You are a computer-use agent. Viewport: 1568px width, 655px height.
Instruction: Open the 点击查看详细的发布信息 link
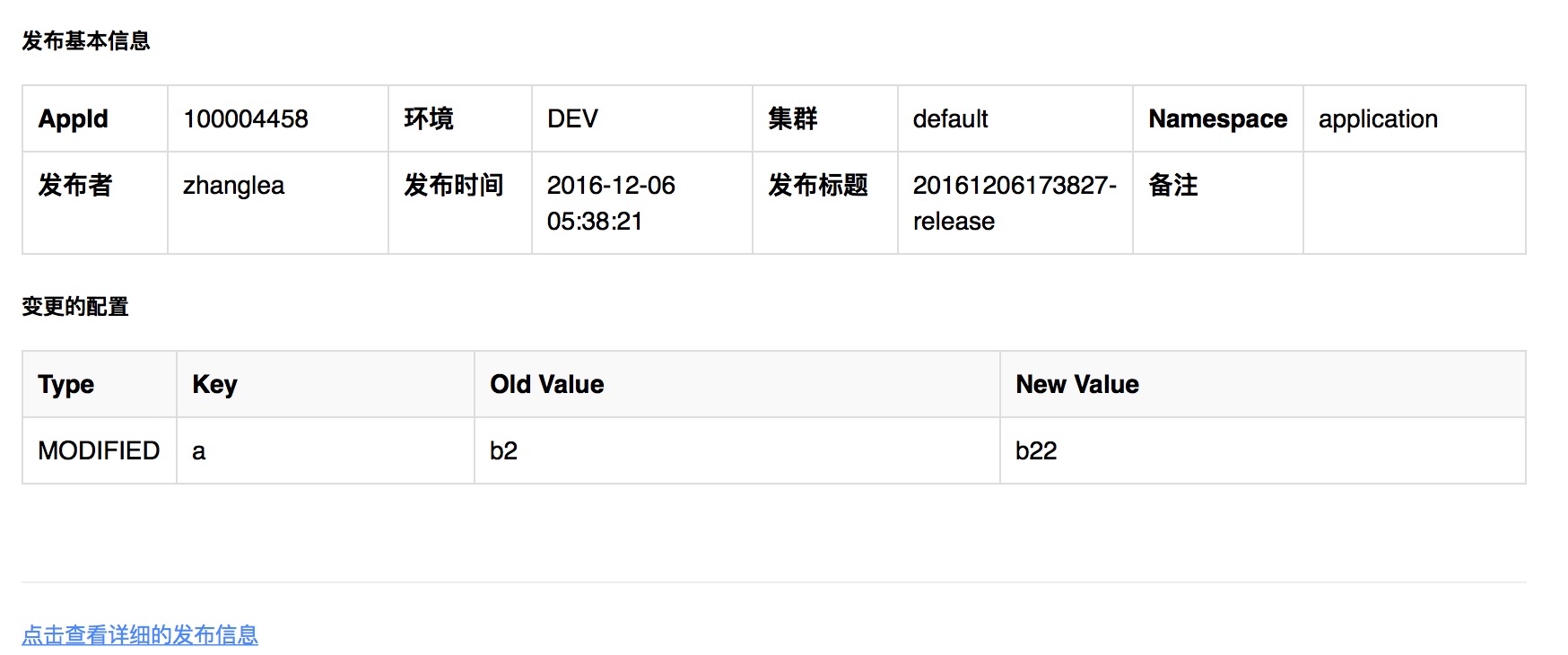tap(140, 634)
